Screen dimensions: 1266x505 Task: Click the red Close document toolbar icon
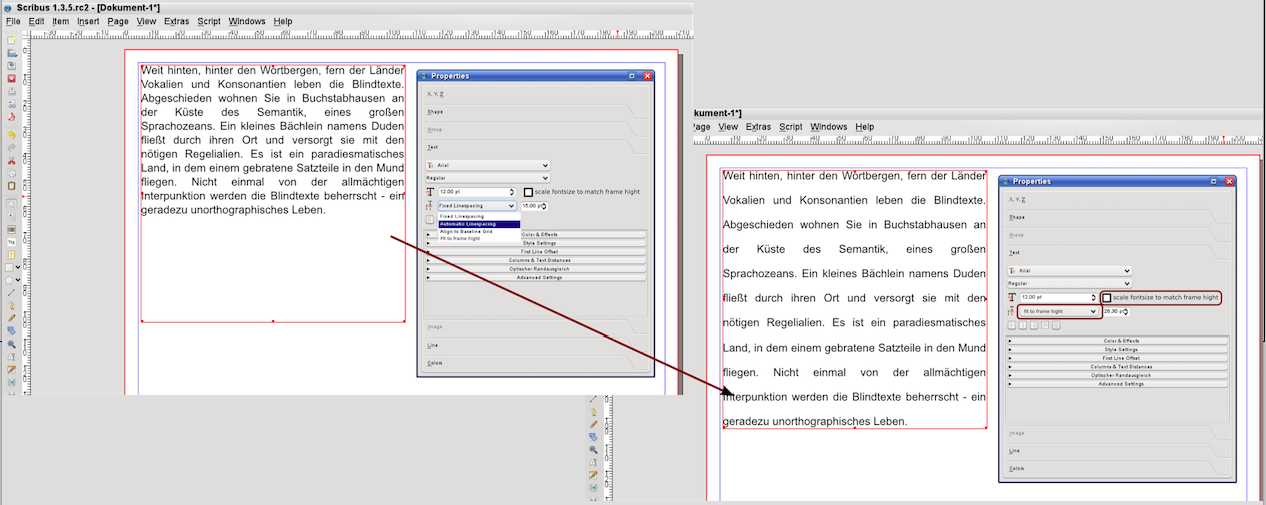[11, 78]
